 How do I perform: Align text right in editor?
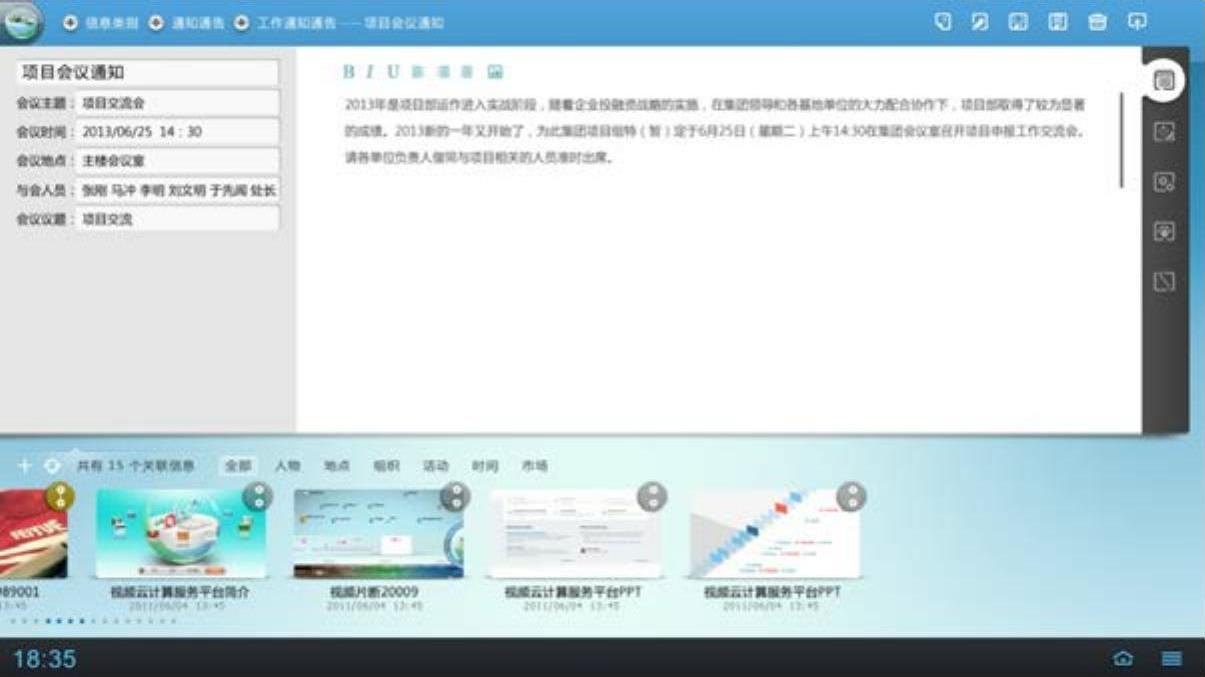[x=466, y=72]
